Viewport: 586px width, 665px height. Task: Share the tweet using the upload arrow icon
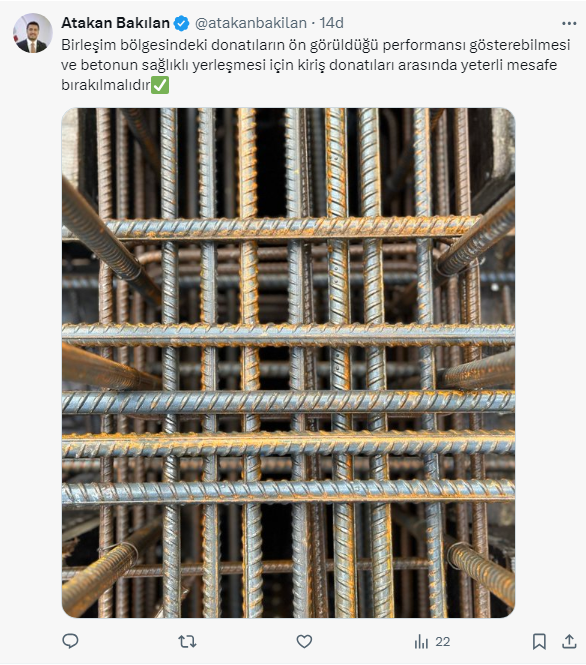(569, 641)
